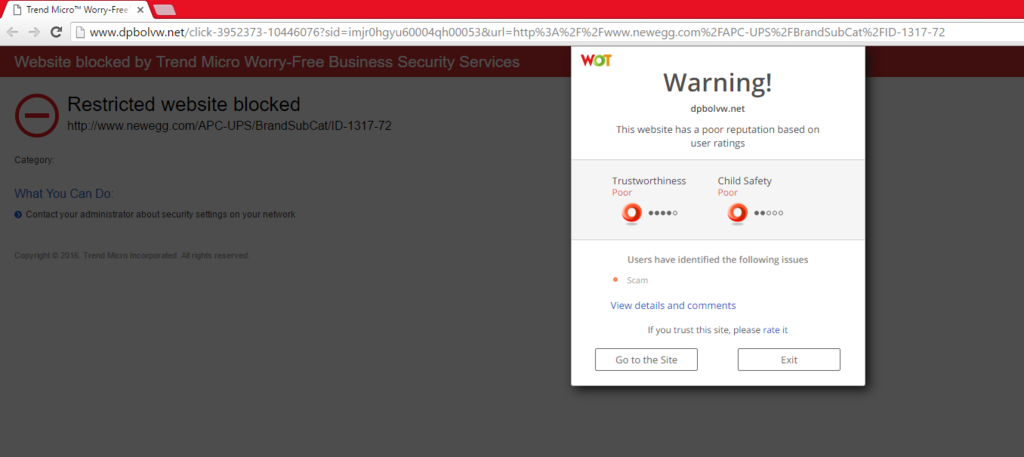The height and width of the screenshot is (457, 1024).
Task: Open View details and comments link
Action: [x=673, y=306]
